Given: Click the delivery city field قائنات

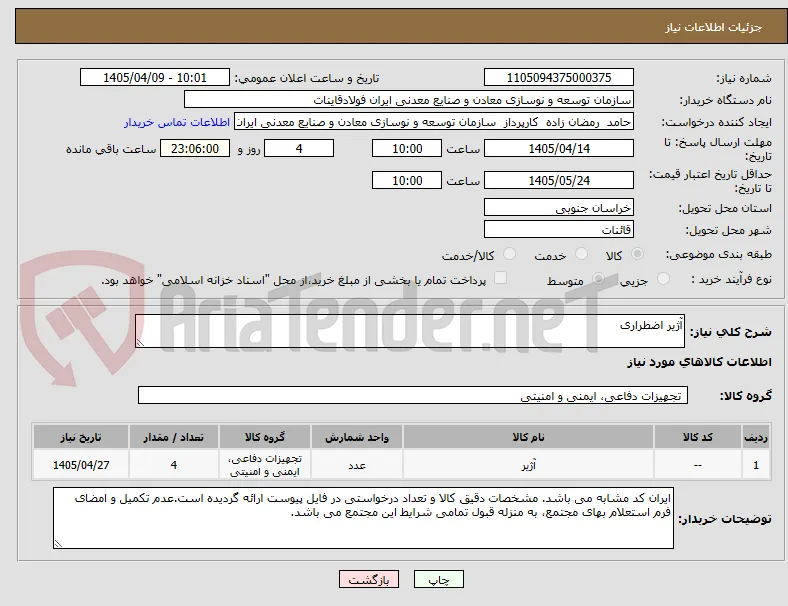Looking at the screenshot, I should click(x=559, y=230).
